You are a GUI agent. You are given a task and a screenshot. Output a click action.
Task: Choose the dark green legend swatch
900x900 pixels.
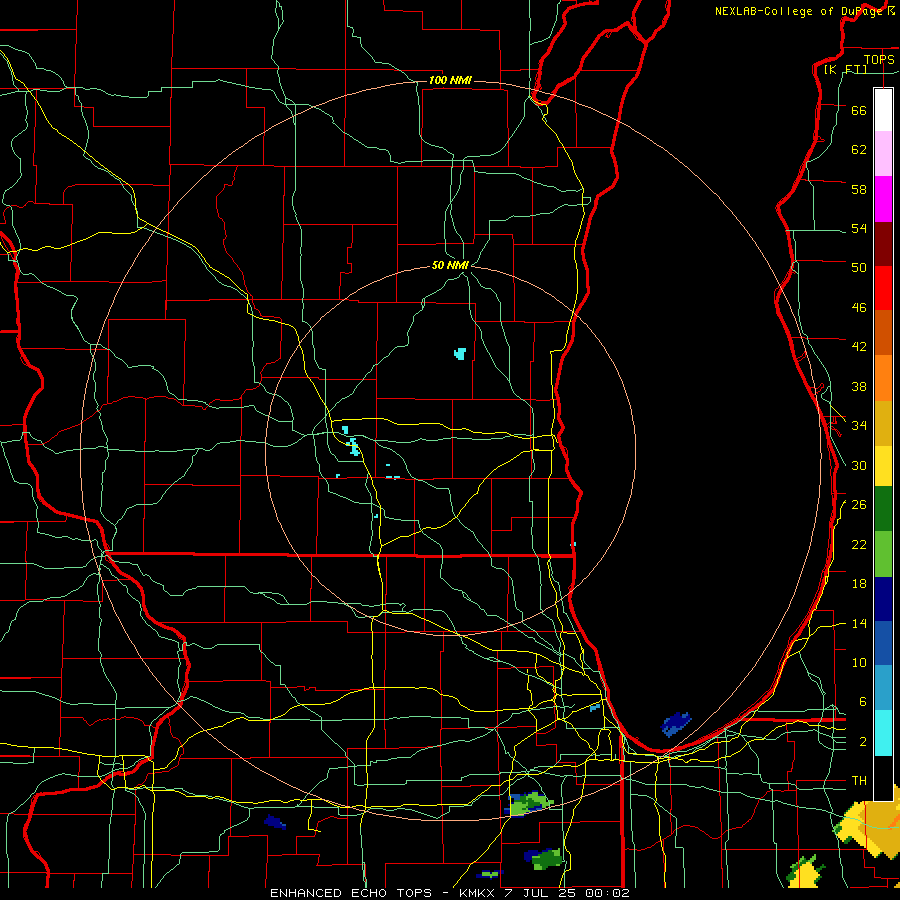click(883, 509)
